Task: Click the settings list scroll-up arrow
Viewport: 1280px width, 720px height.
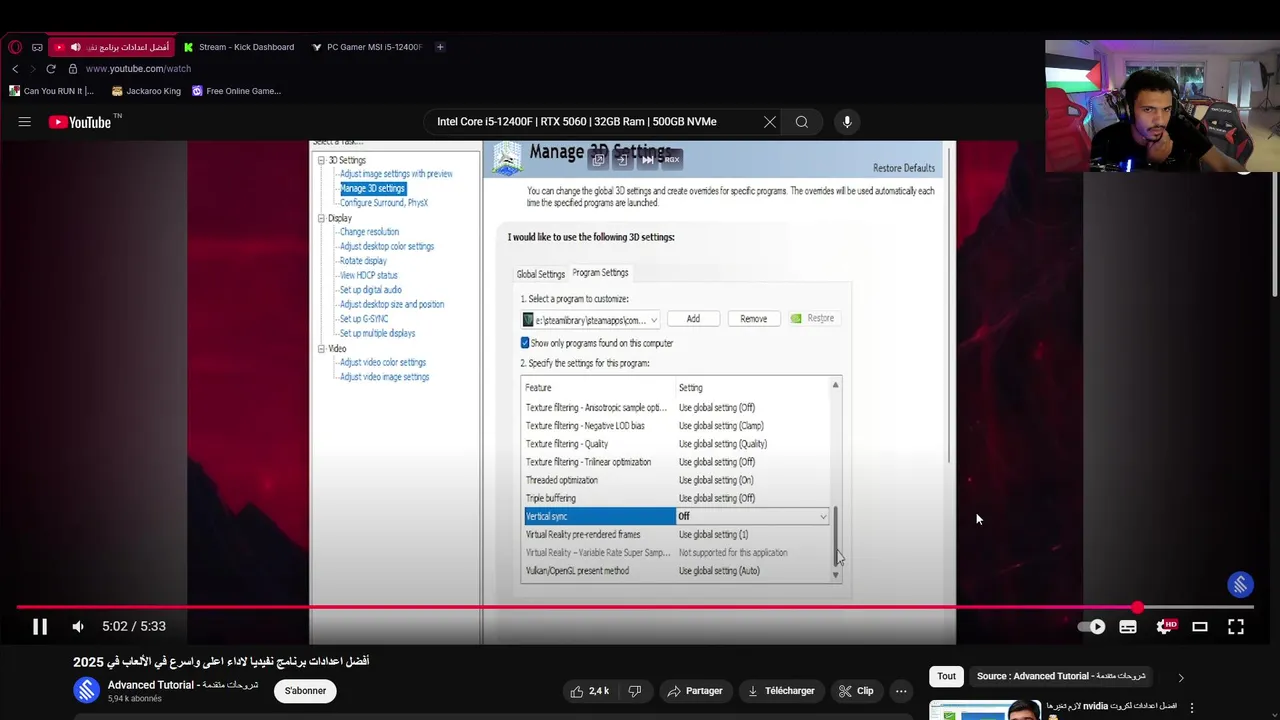Action: pyautogui.click(x=835, y=385)
